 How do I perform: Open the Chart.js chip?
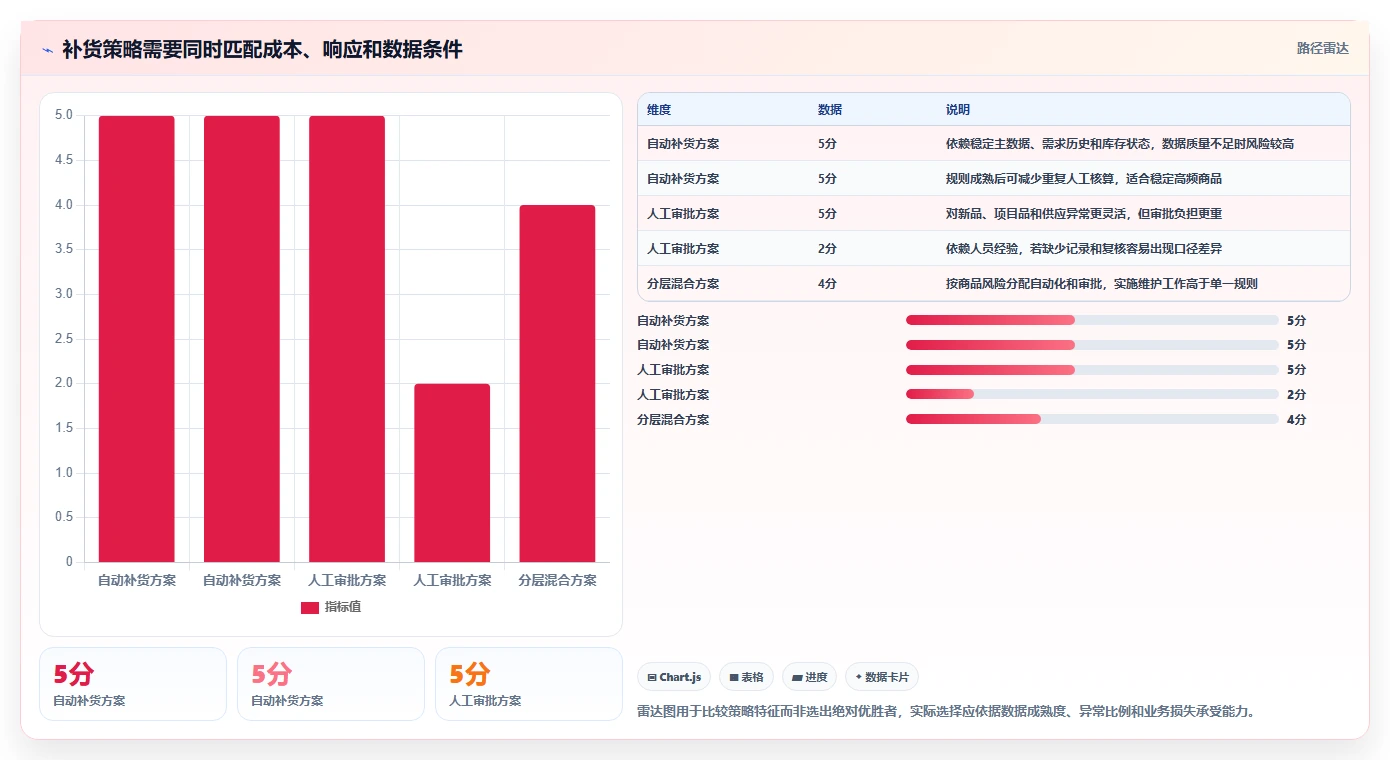tap(674, 677)
